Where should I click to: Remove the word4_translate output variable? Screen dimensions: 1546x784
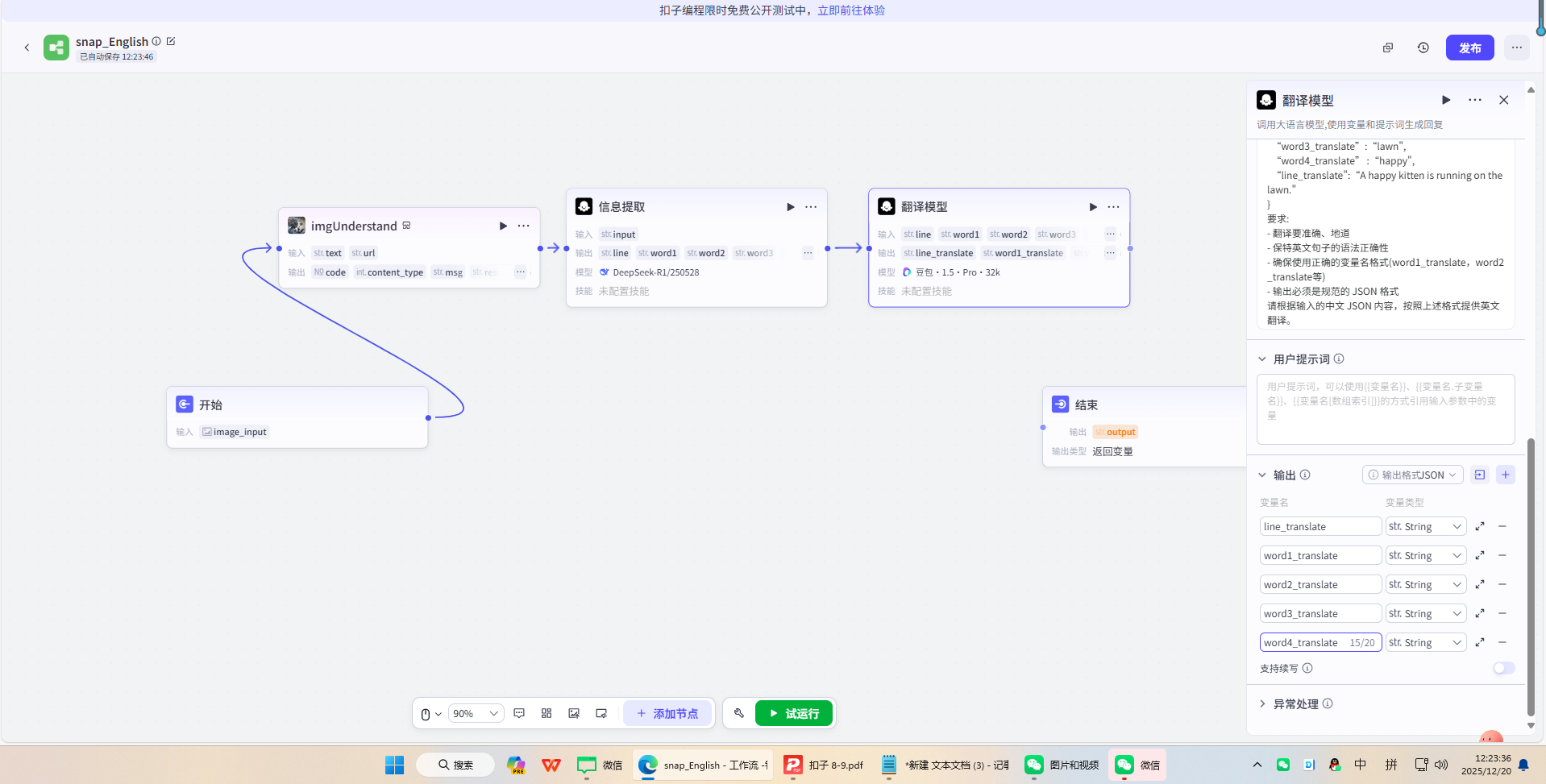1502,642
